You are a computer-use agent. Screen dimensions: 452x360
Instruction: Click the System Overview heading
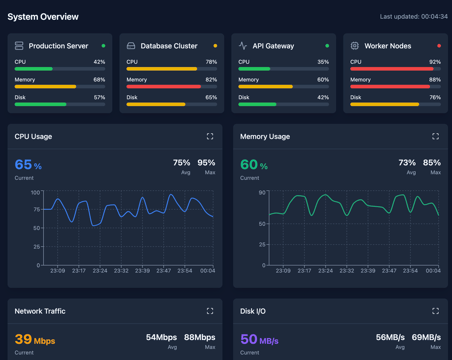coord(43,17)
